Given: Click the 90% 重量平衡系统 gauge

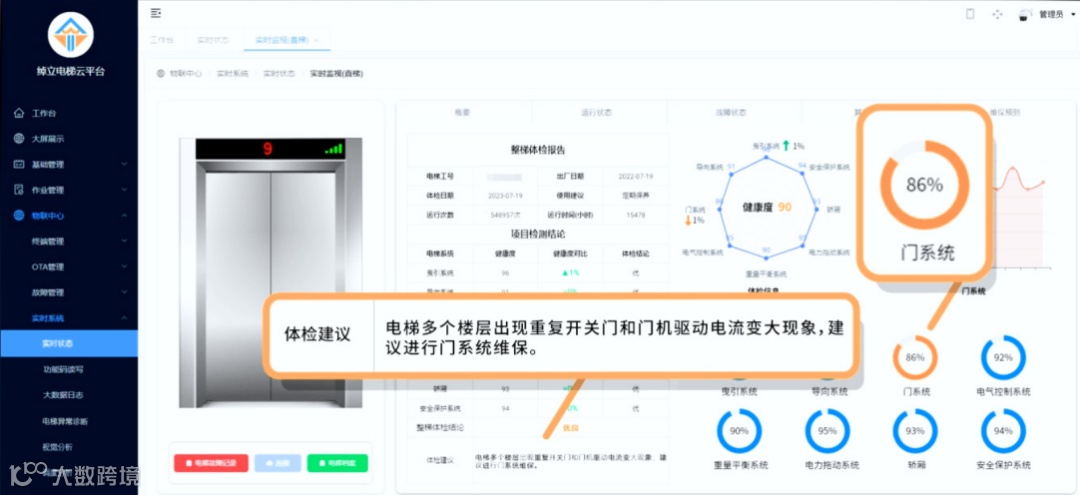Looking at the screenshot, I should pyautogui.click(x=739, y=431).
